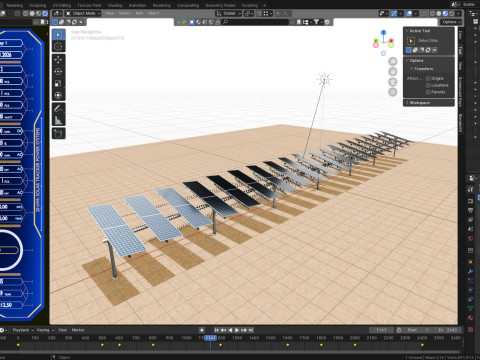Click the green Y axis on the navigation gizmo
This screenshot has height=360, width=480.
[376, 41]
